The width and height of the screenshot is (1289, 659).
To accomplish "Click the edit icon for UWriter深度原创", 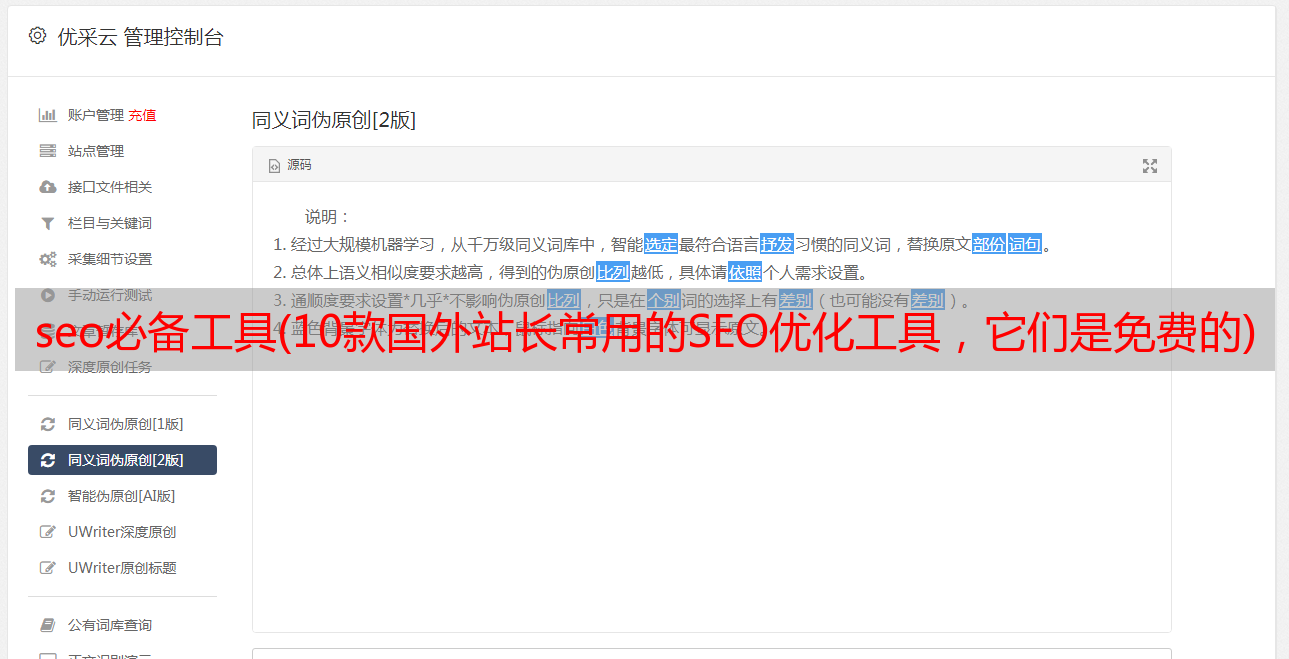I will click(47, 532).
